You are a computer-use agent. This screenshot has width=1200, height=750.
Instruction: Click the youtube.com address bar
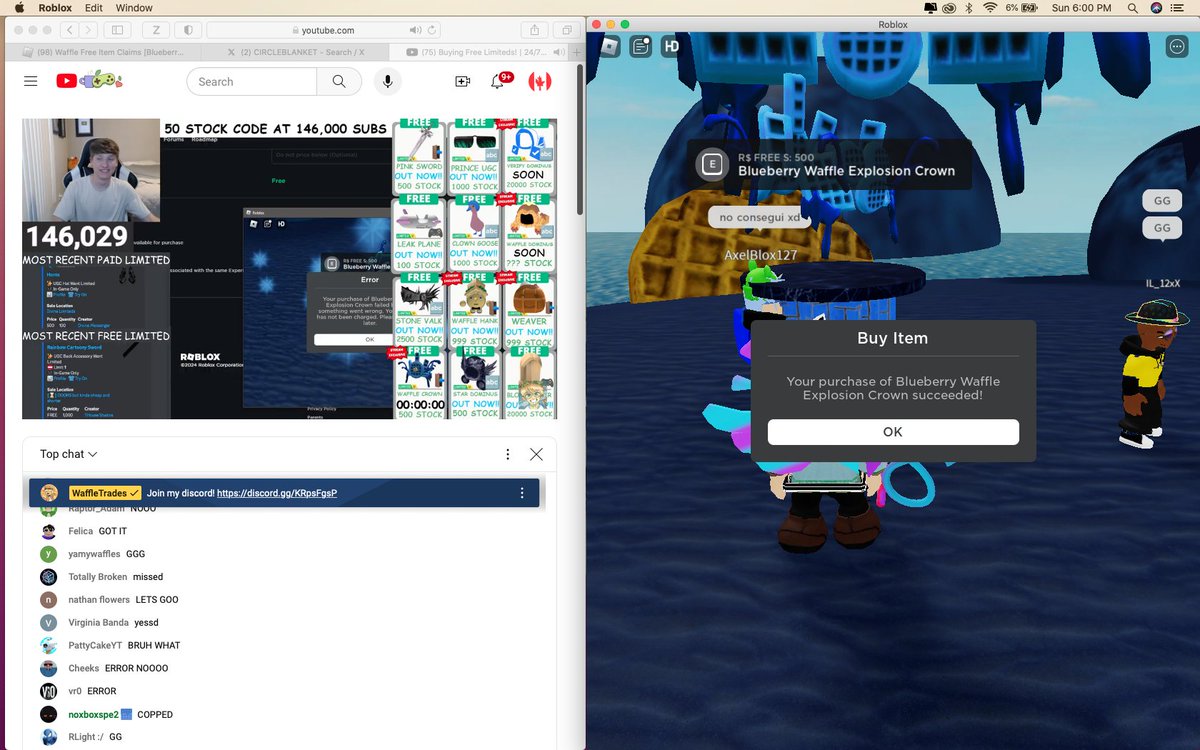[x=322, y=30]
